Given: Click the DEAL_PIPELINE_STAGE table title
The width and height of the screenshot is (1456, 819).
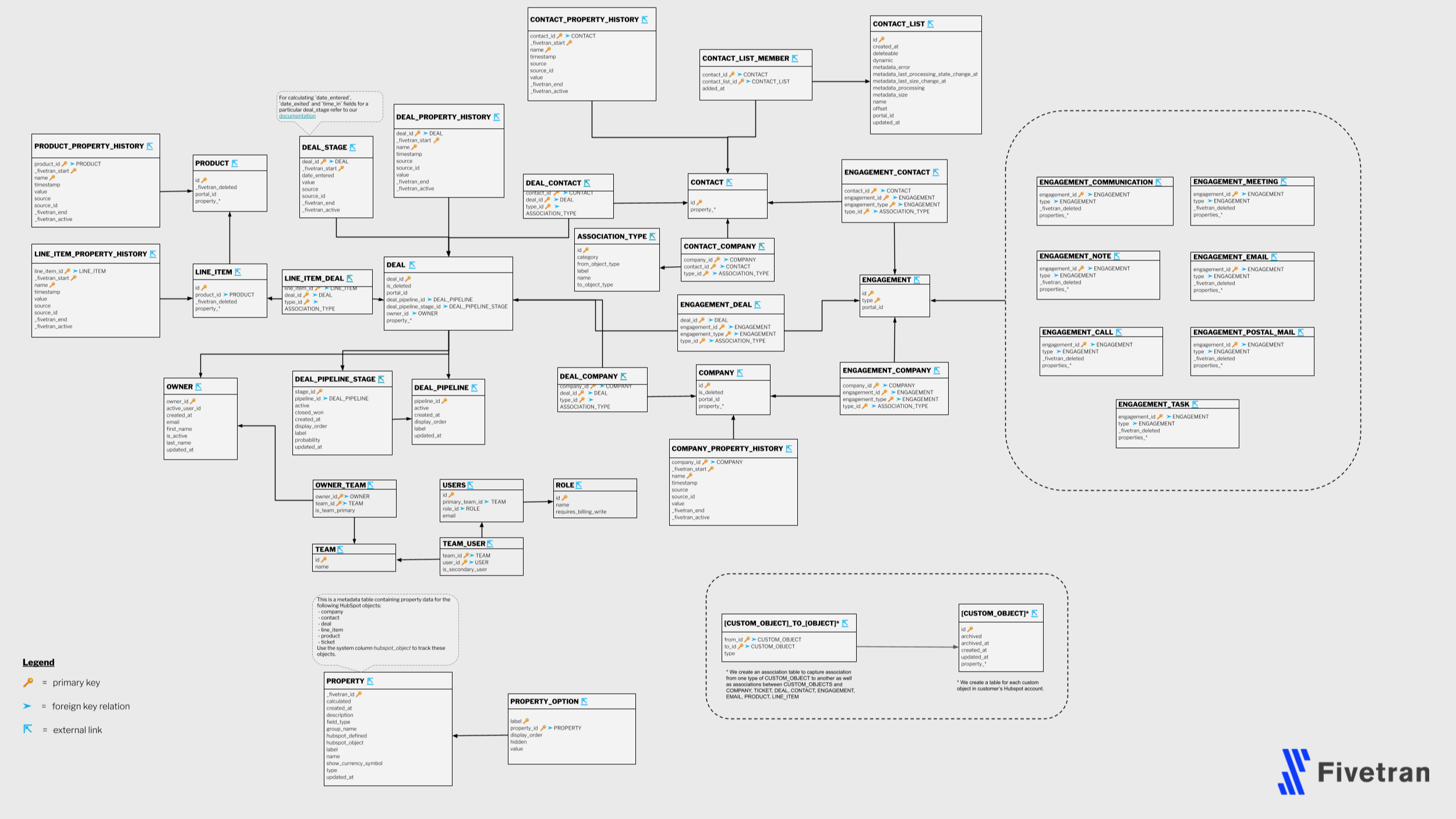Looking at the screenshot, I should point(335,379).
